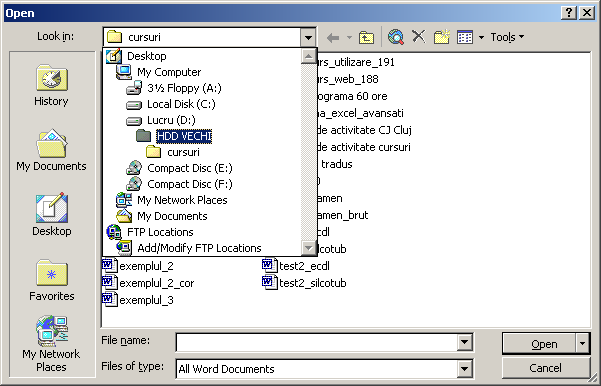601x386 pixels.
Task: Select the test2_silcotub document
Action: [304, 283]
